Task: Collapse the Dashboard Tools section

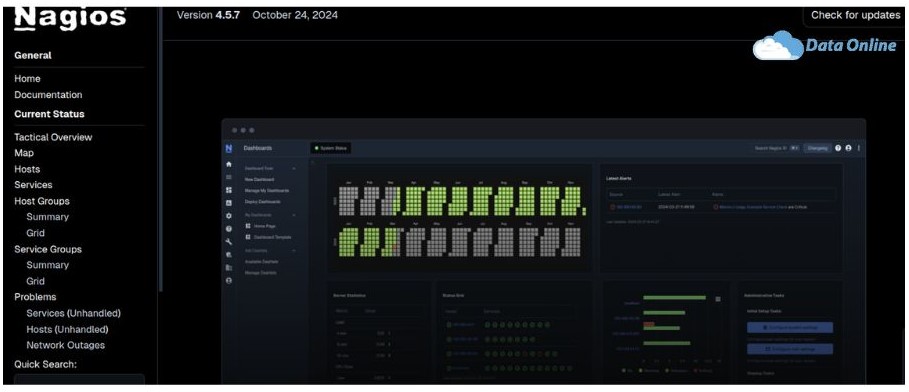Action: pyautogui.click(x=294, y=168)
